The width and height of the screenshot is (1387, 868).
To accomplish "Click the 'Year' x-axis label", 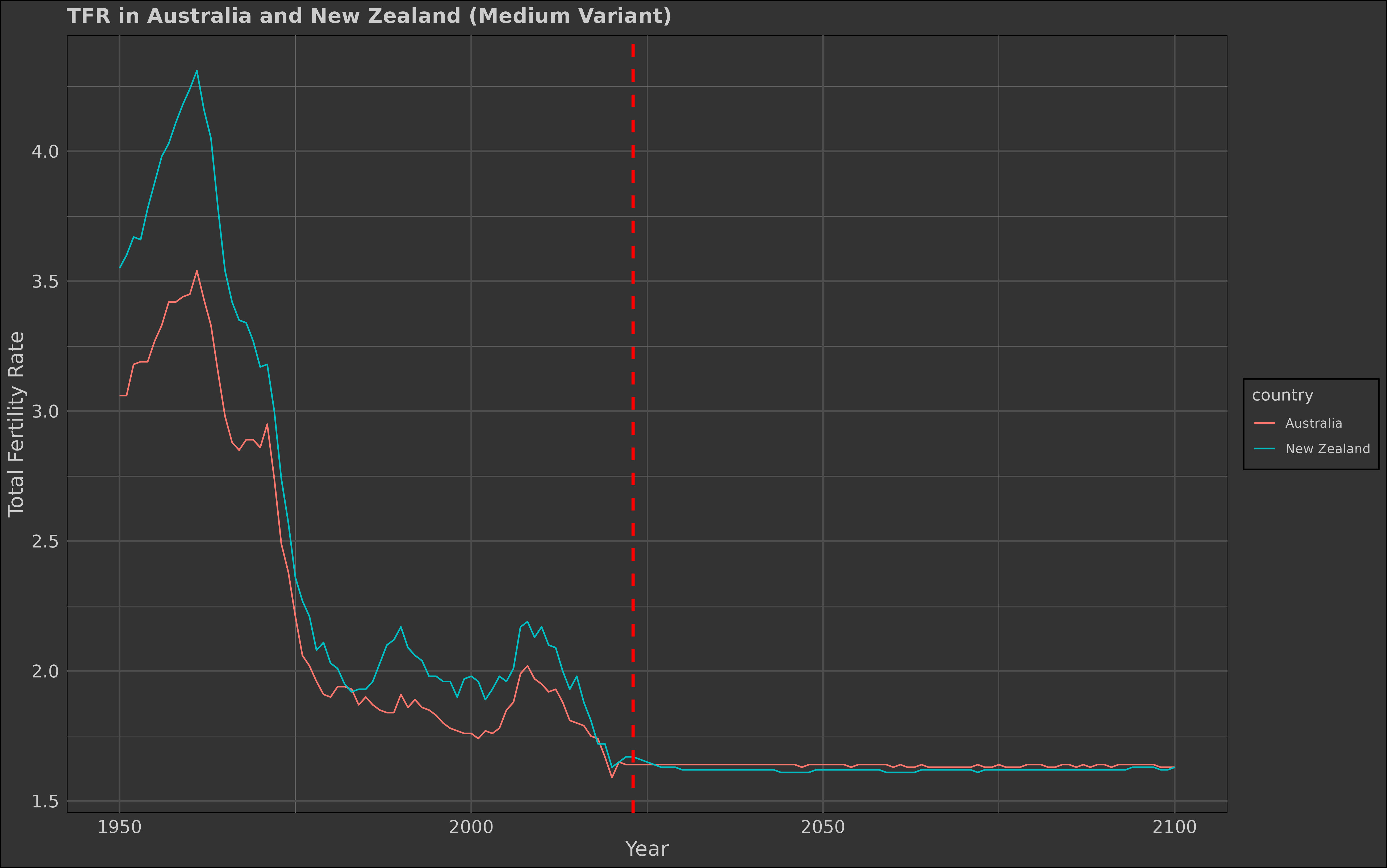I will 647,849.
